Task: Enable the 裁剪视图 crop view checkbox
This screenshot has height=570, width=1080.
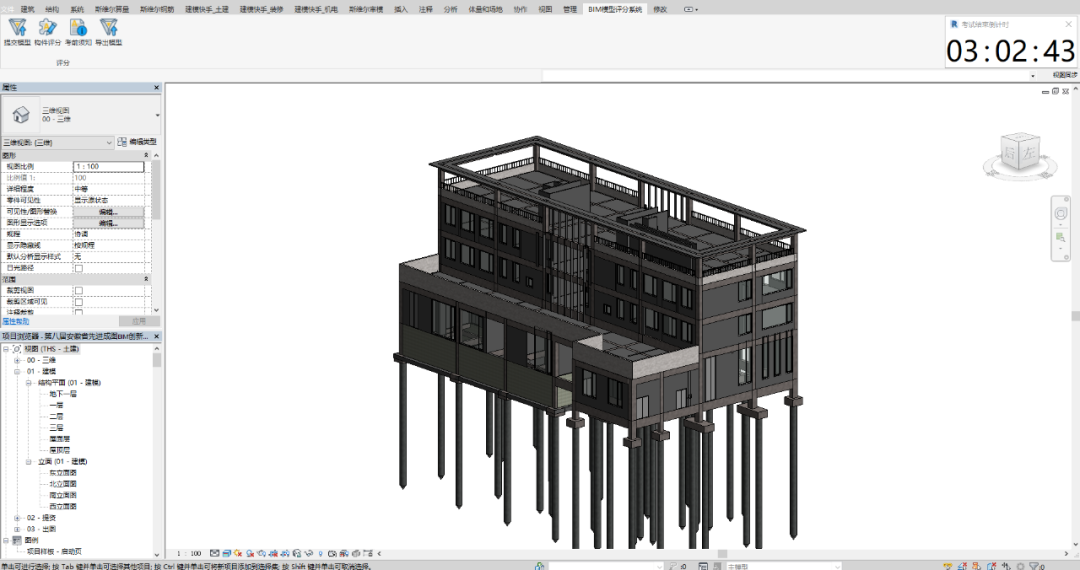Action: 79,290
